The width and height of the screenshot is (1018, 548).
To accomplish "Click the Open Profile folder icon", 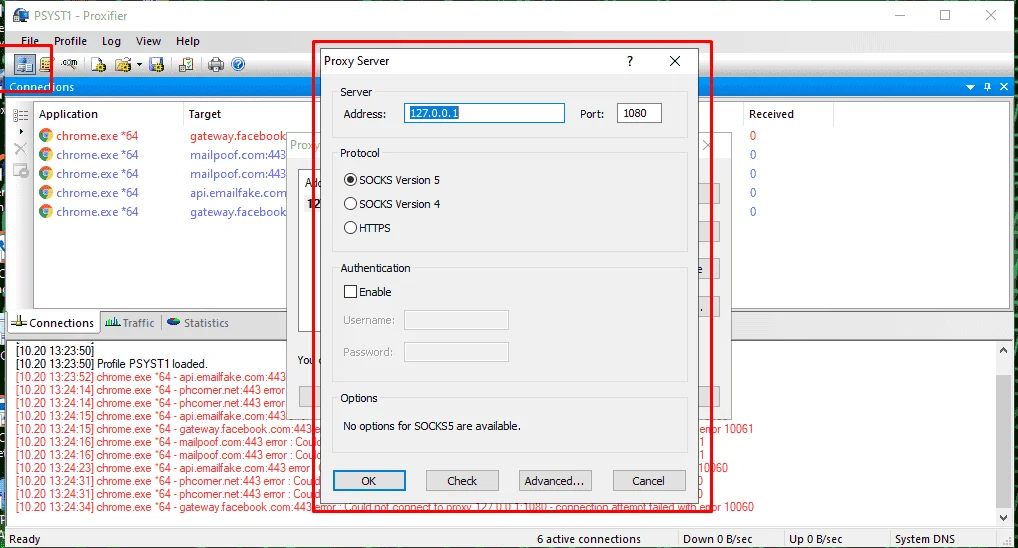I will (123, 64).
